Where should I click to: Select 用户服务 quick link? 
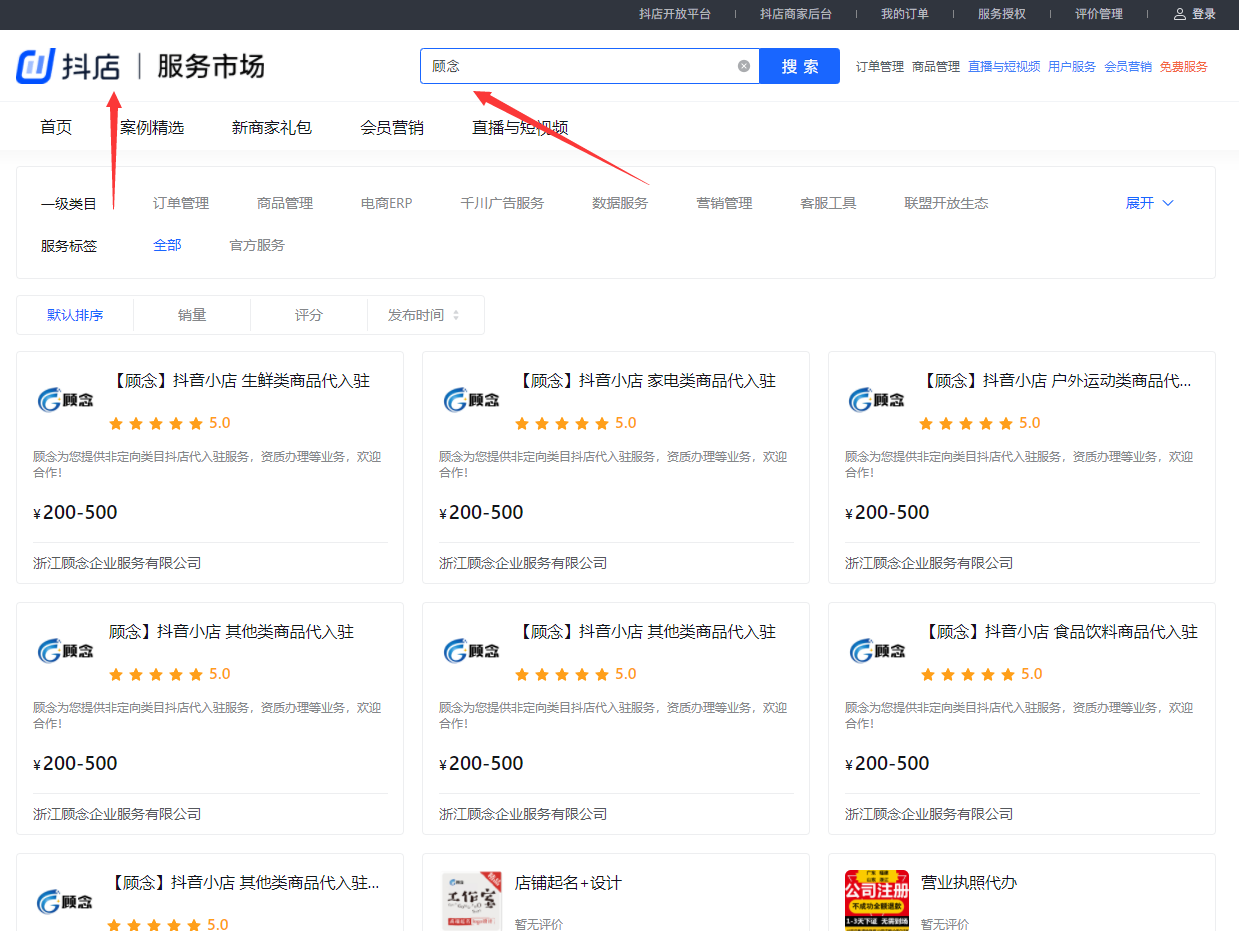(x=1072, y=67)
